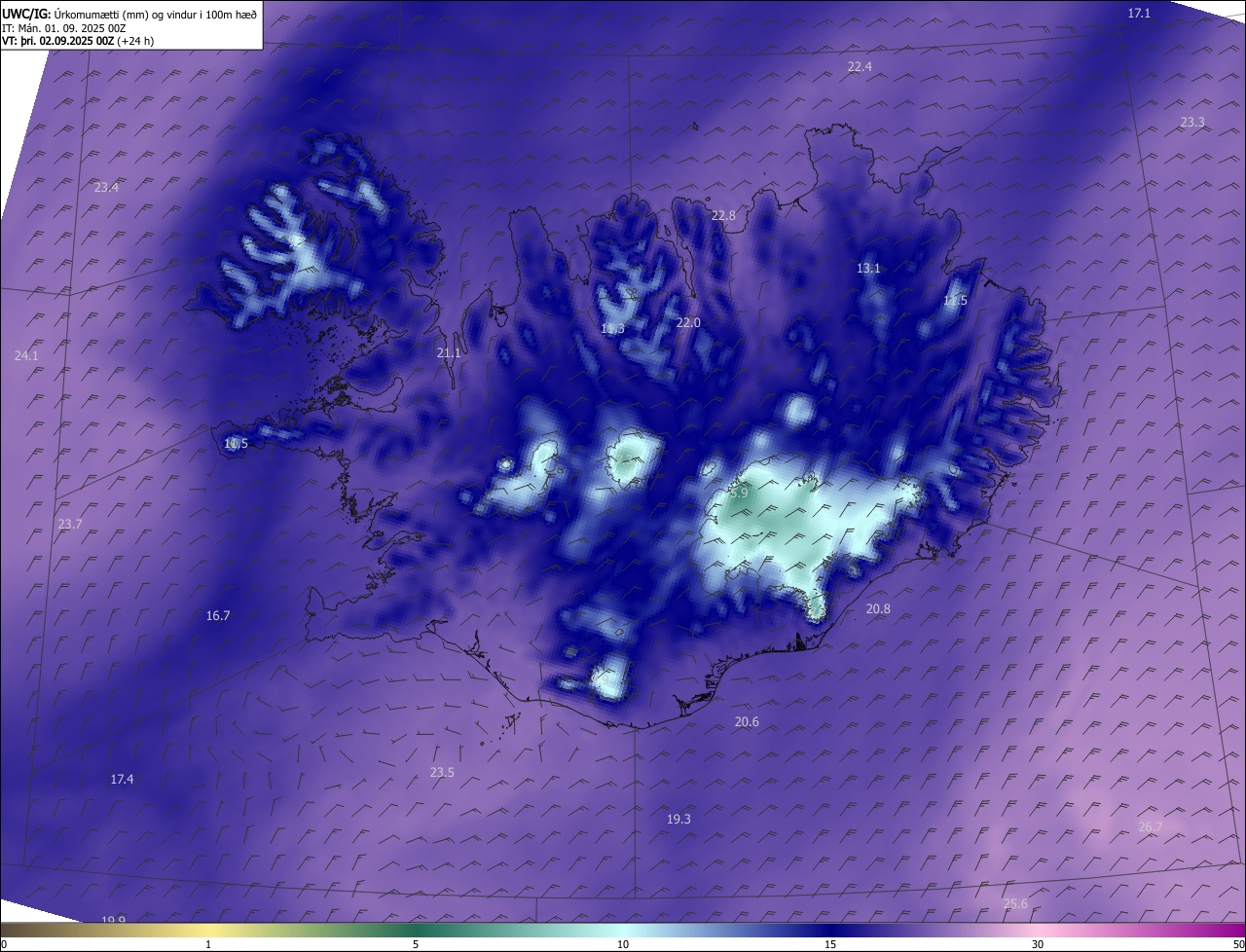Click the 5.9 value on the glacier
The image size is (1246, 952).
click(739, 494)
